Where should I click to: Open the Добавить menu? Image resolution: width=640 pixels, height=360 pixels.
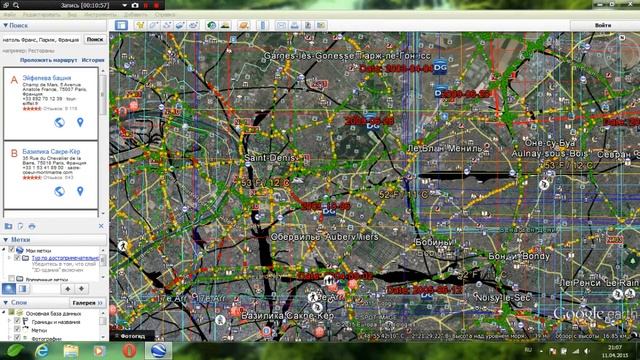coord(136,15)
